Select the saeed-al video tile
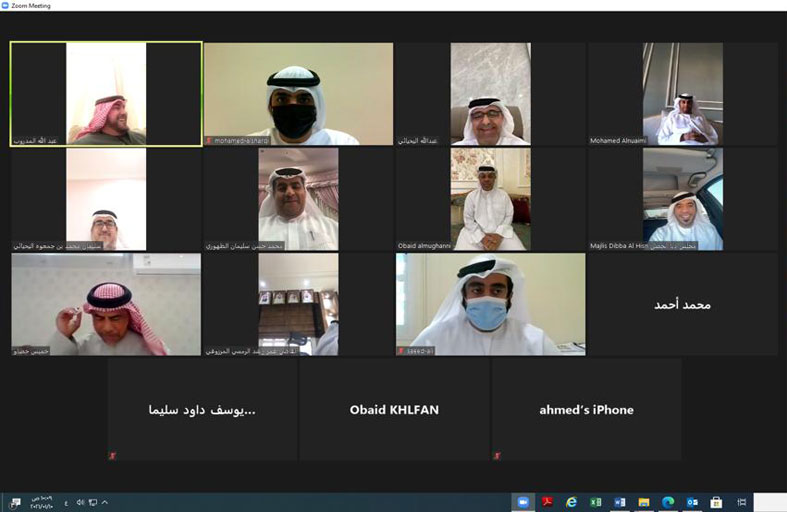787x512 pixels. pyautogui.click(x=490, y=304)
